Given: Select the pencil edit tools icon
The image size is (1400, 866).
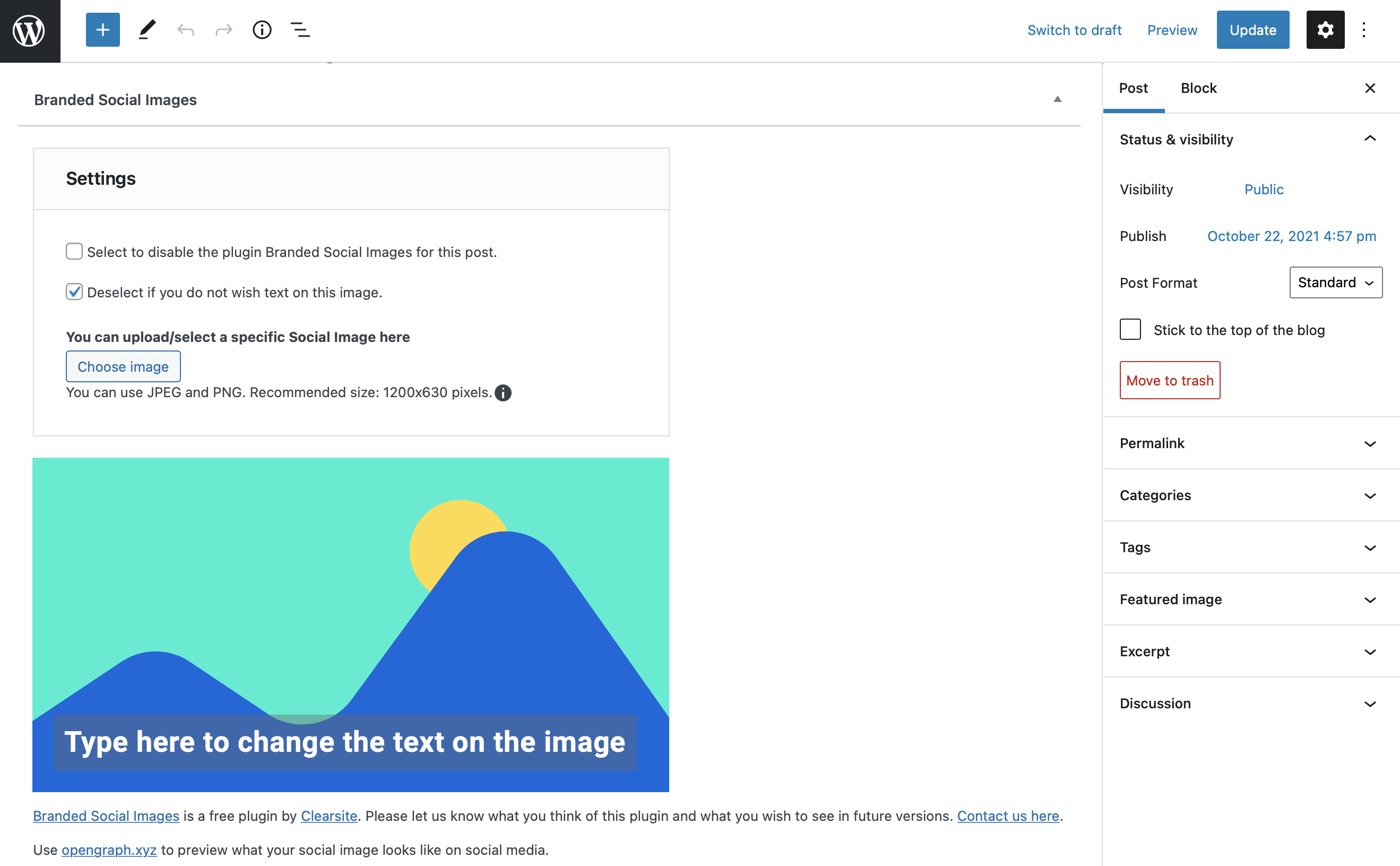Looking at the screenshot, I should click(x=147, y=30).
